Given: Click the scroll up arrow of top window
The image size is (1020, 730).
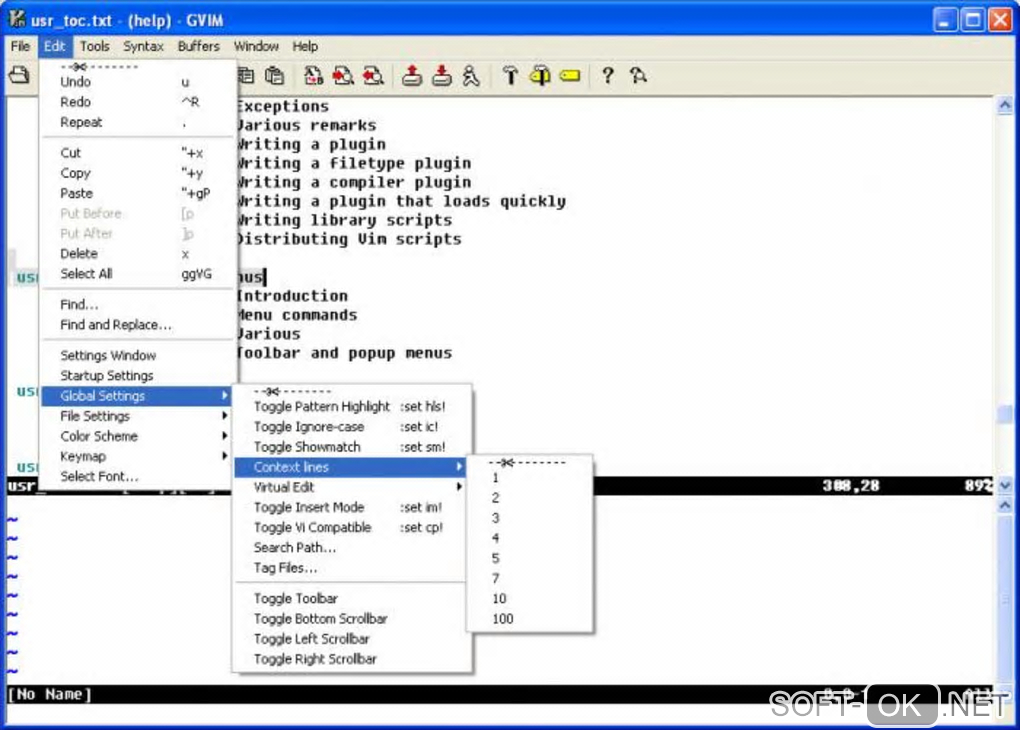Looking at the screenshot, I should click(1005, 105).
